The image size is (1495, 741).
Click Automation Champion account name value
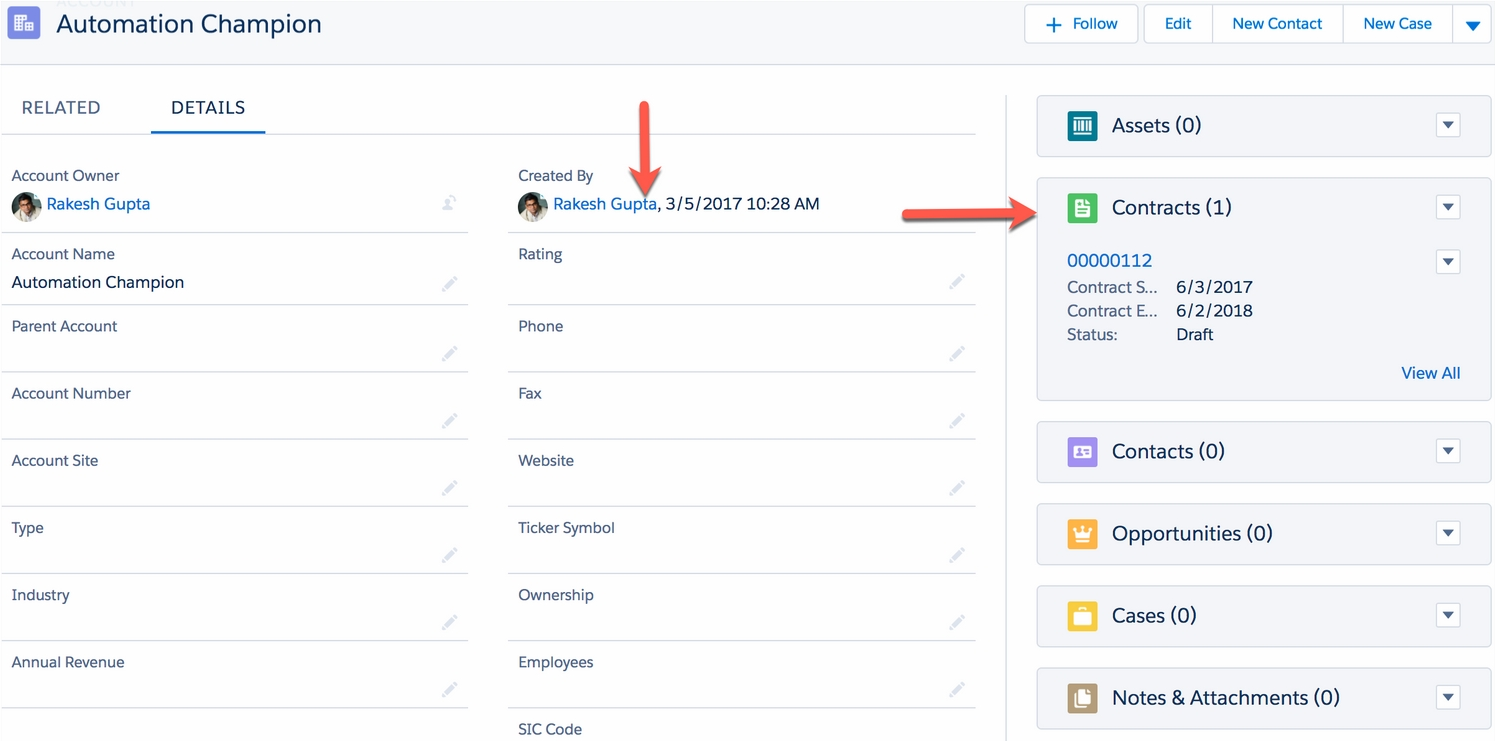pyautogui.click(x=98, y=282)
